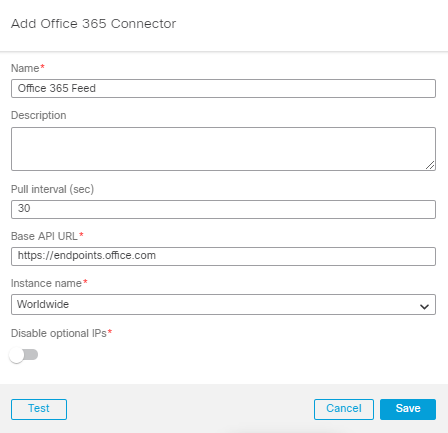Save the Office 365 connector
Image resolution: width=448 pixels, height=433 pixels.
408,409
